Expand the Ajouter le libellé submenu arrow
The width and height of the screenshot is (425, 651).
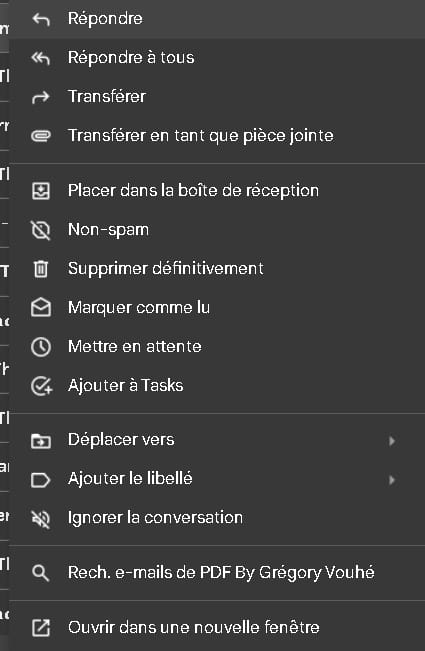(x=391, y=480)
